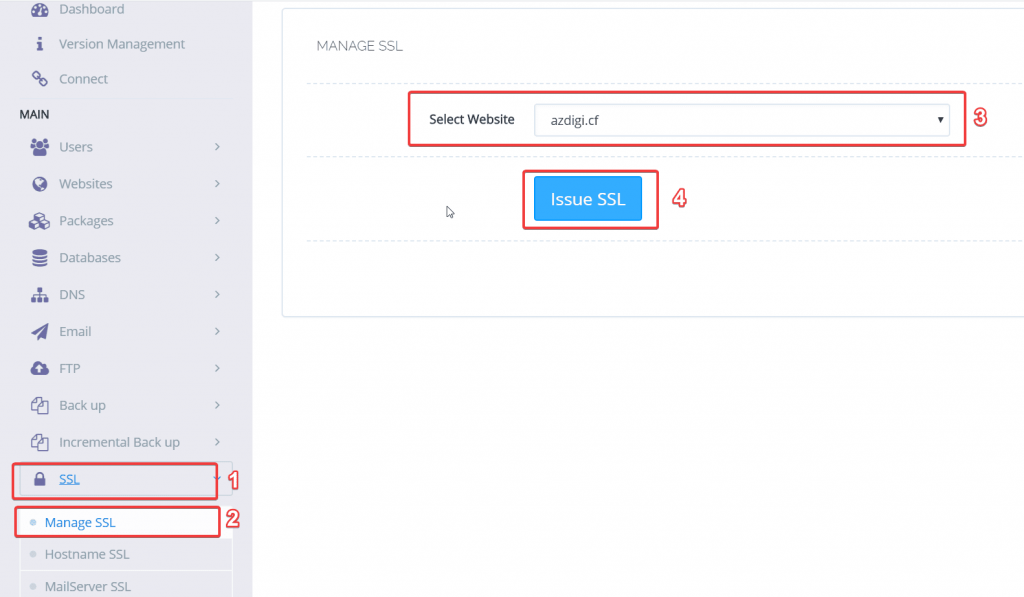
Task: Open the Users section icon
Action: tap(40, 146)
